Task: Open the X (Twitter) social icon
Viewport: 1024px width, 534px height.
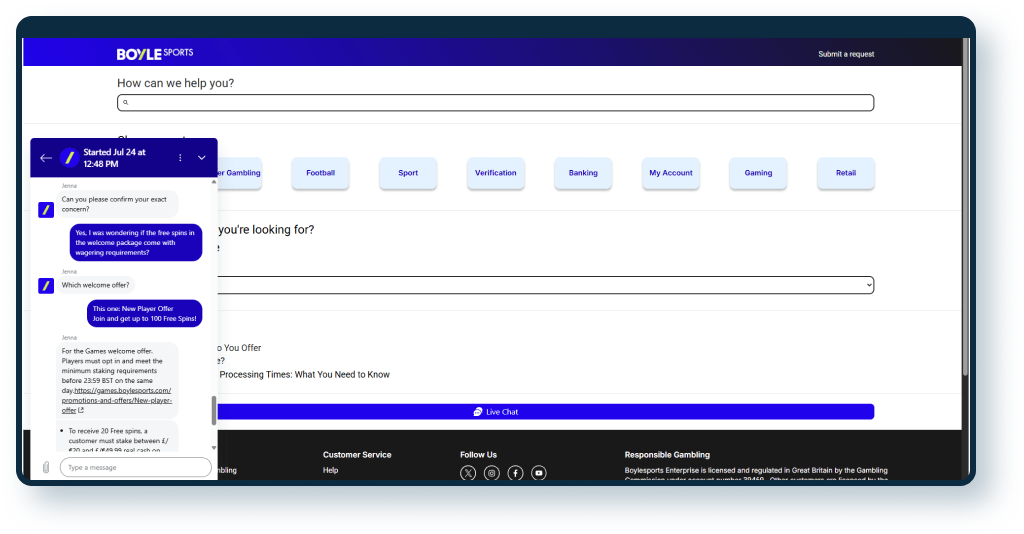Action: tap(468, 473)
